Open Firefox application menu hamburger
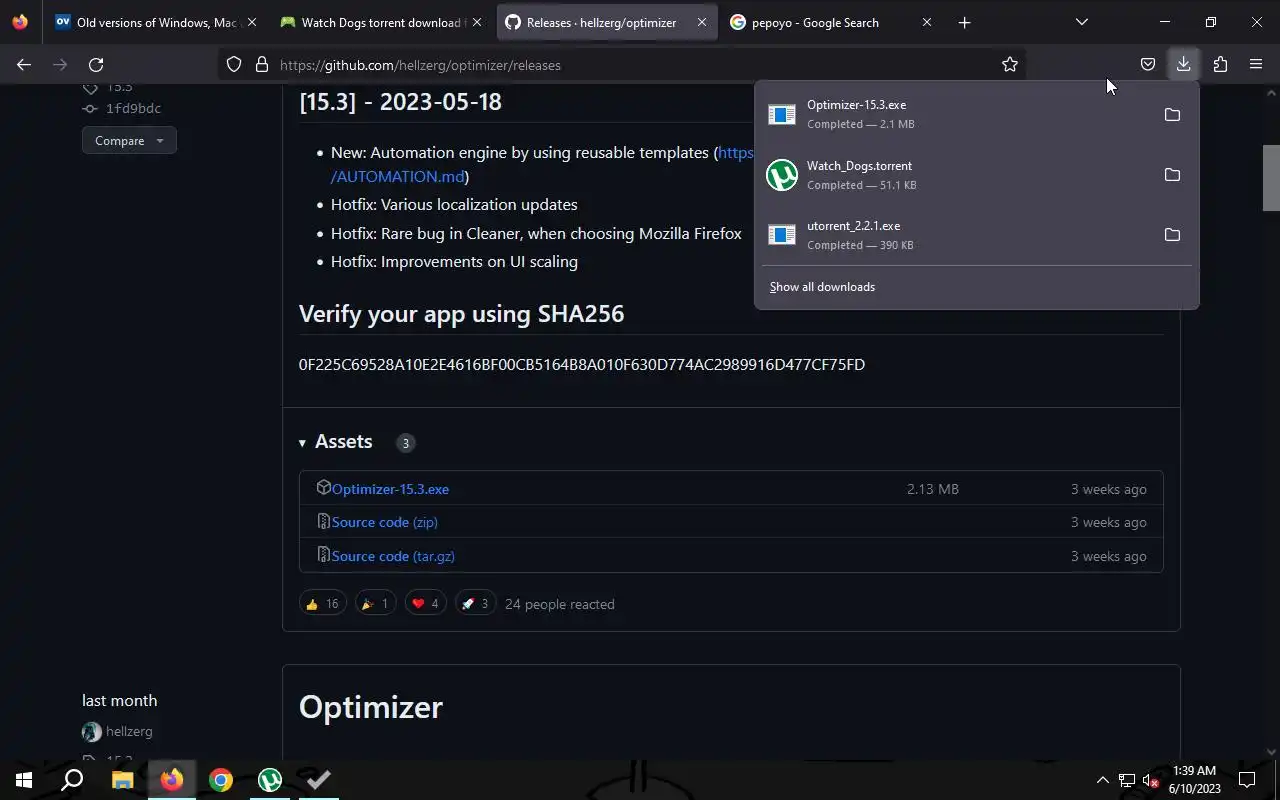Screen dimensions: 1280x800 1256,64
